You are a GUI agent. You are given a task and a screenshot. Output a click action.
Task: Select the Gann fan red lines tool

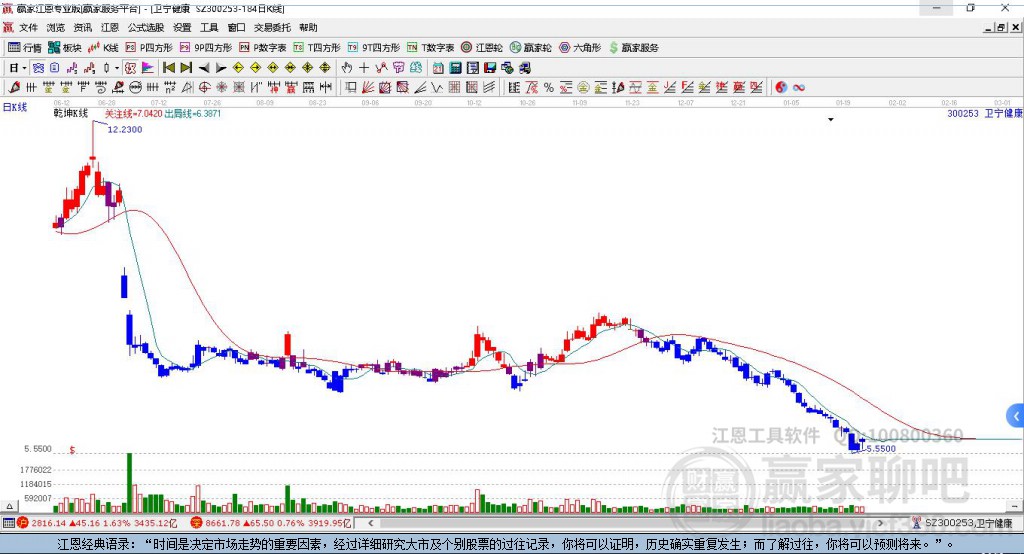pyautogui.click(x=368, y=88)
